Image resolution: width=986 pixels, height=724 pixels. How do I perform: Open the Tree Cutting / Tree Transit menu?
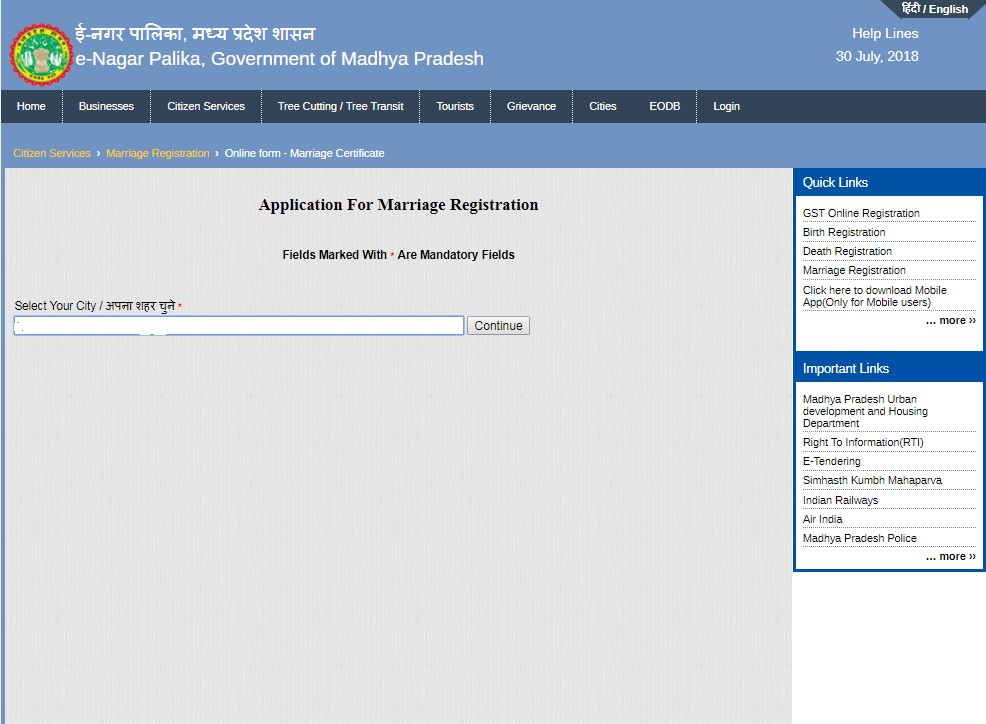pyautogui.click(x=342, y=106)
